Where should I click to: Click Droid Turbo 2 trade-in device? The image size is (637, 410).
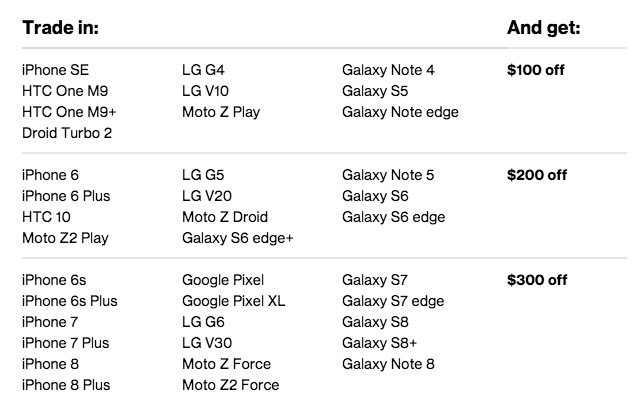66,133
